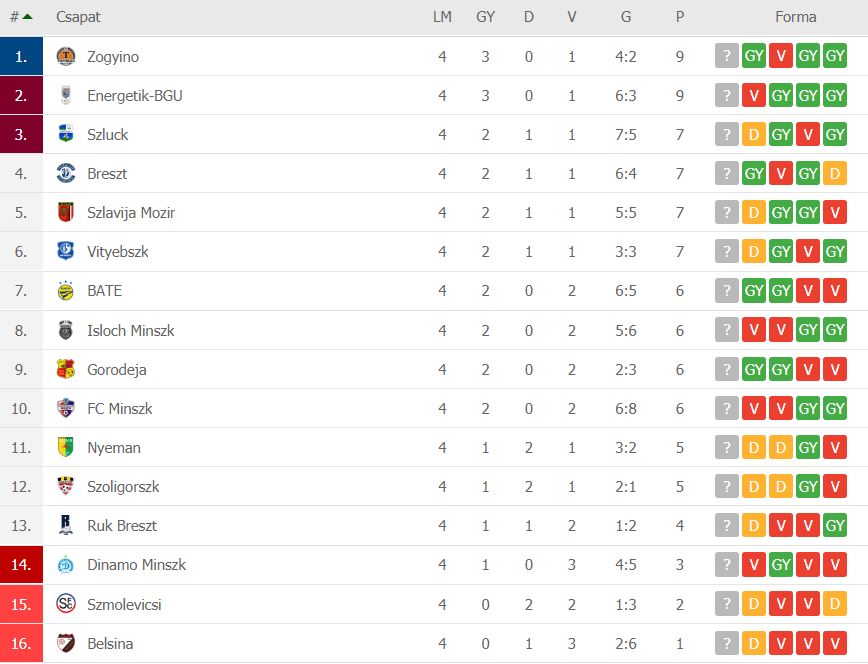Click Ruk Breszt's latest green GY badge
Screen dimensions: 868x664
(835, 526)
